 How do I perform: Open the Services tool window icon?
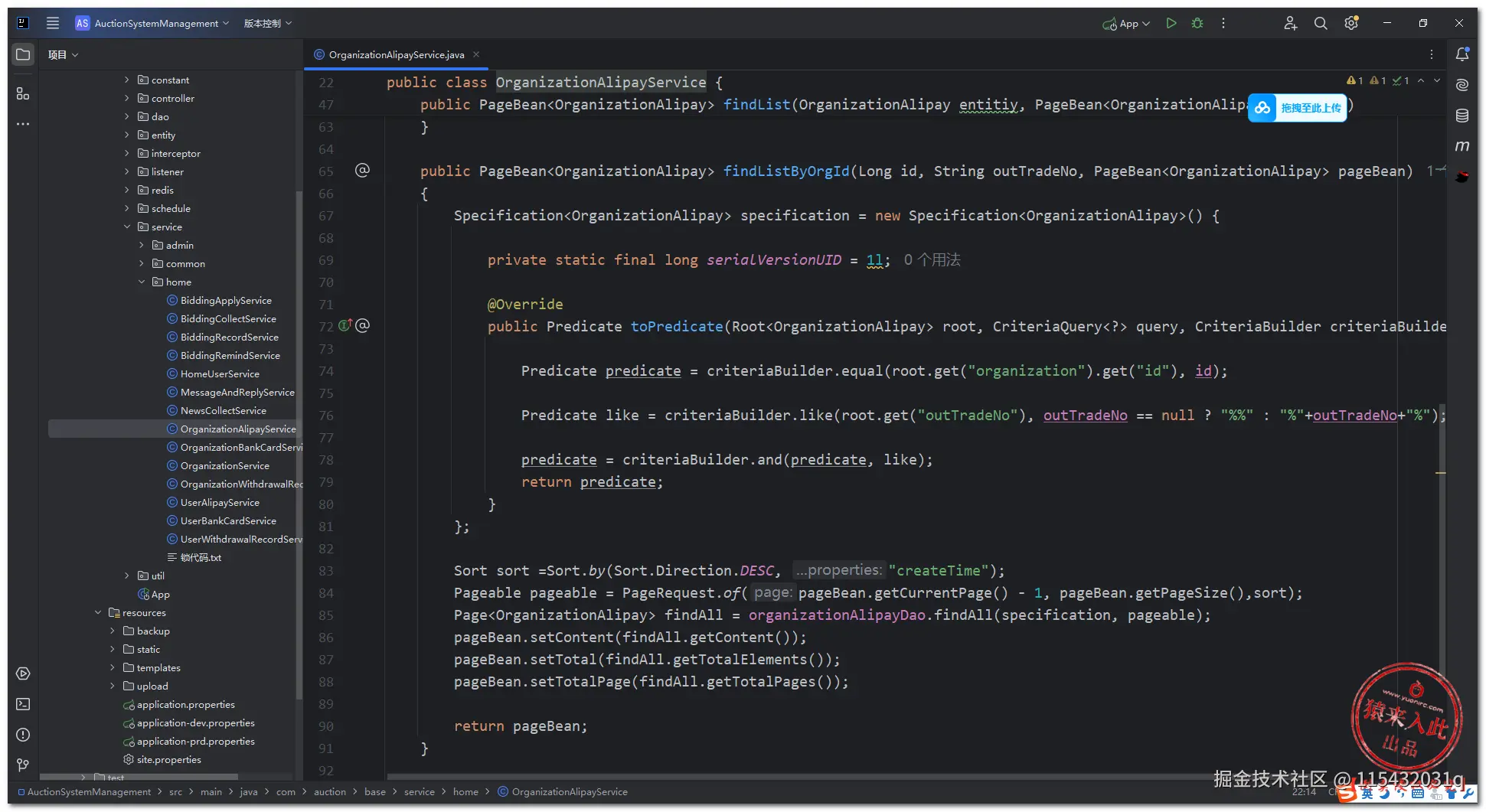tap(23, 673)
